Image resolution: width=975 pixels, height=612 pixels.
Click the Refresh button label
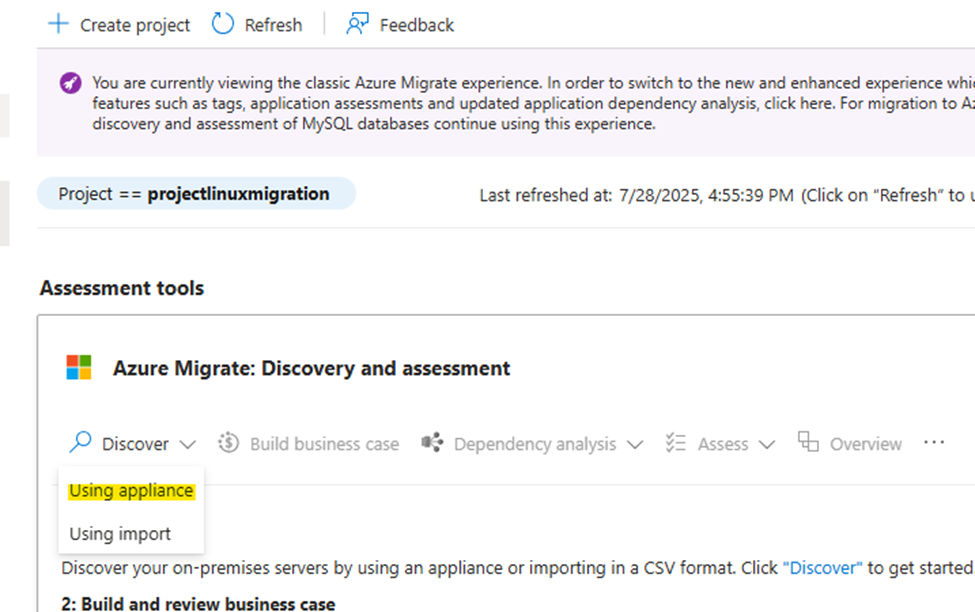pyautogui.click(x=274, y=25)
